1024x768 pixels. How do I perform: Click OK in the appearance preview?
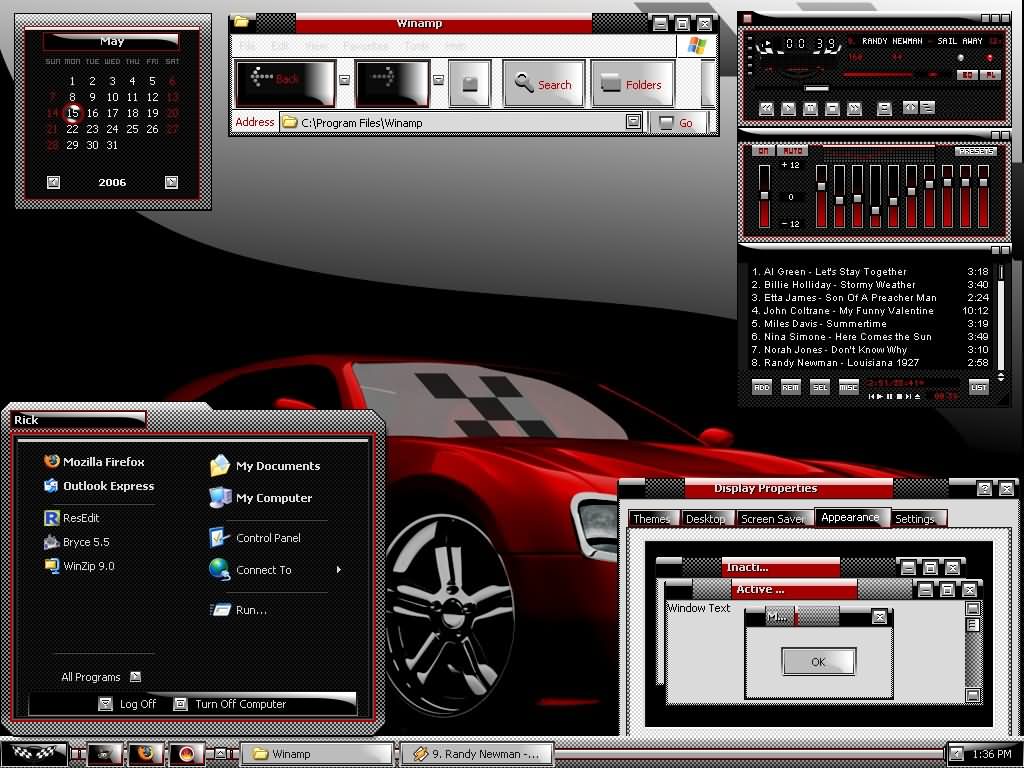(x=818, y=662)
